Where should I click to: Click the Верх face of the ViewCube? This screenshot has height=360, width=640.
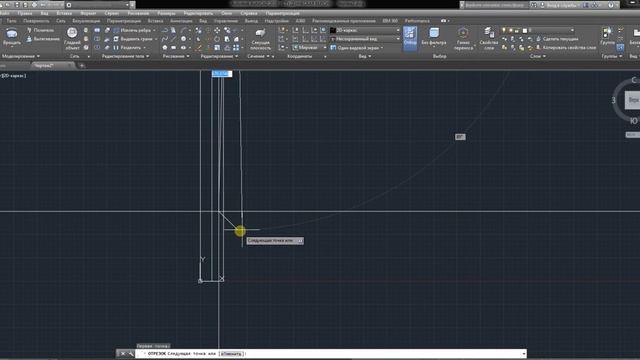point(633,100)
